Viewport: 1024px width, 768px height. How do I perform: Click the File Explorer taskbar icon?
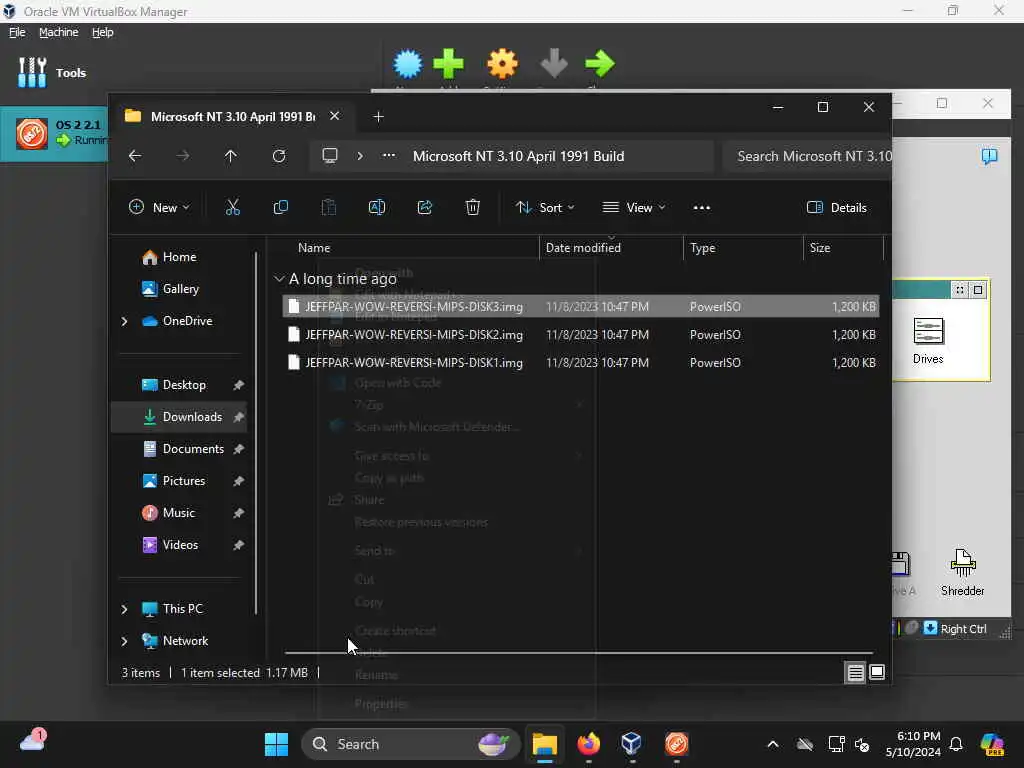click(545, 744)
